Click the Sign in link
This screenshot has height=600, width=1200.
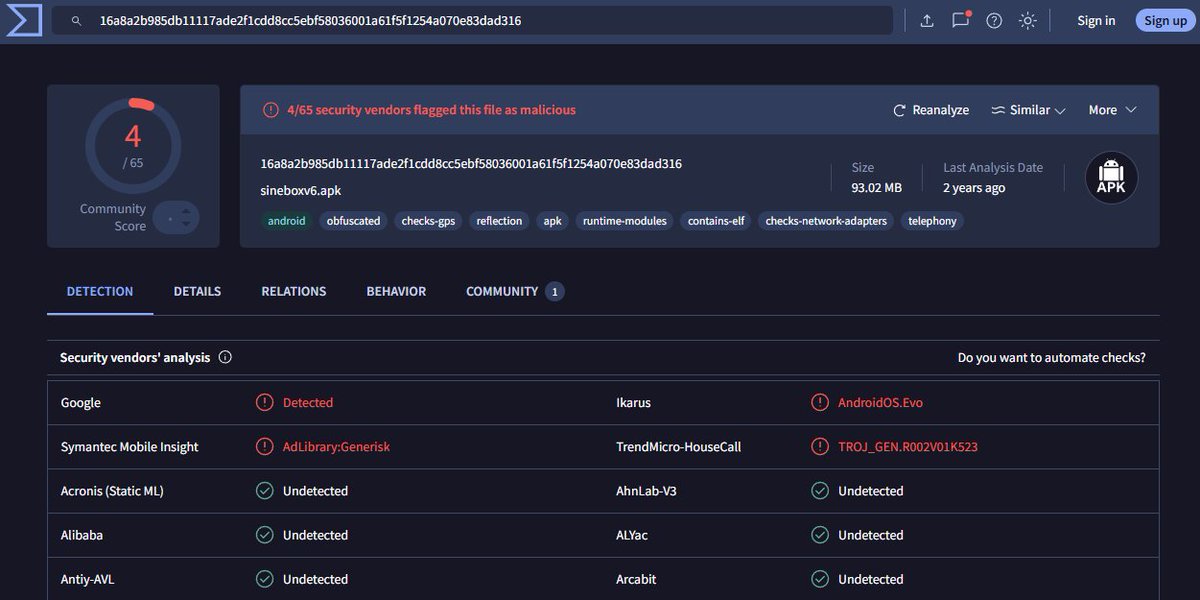pyautogui.click(x=1096, y=21)
